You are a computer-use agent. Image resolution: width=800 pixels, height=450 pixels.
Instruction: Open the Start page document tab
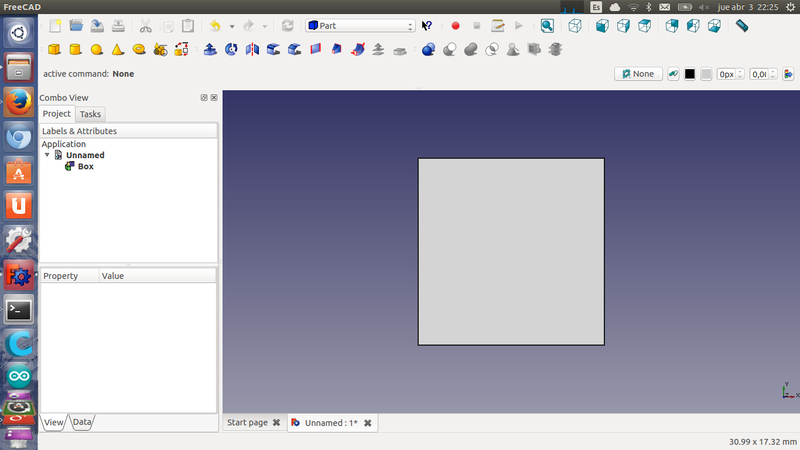coord(247,423)
